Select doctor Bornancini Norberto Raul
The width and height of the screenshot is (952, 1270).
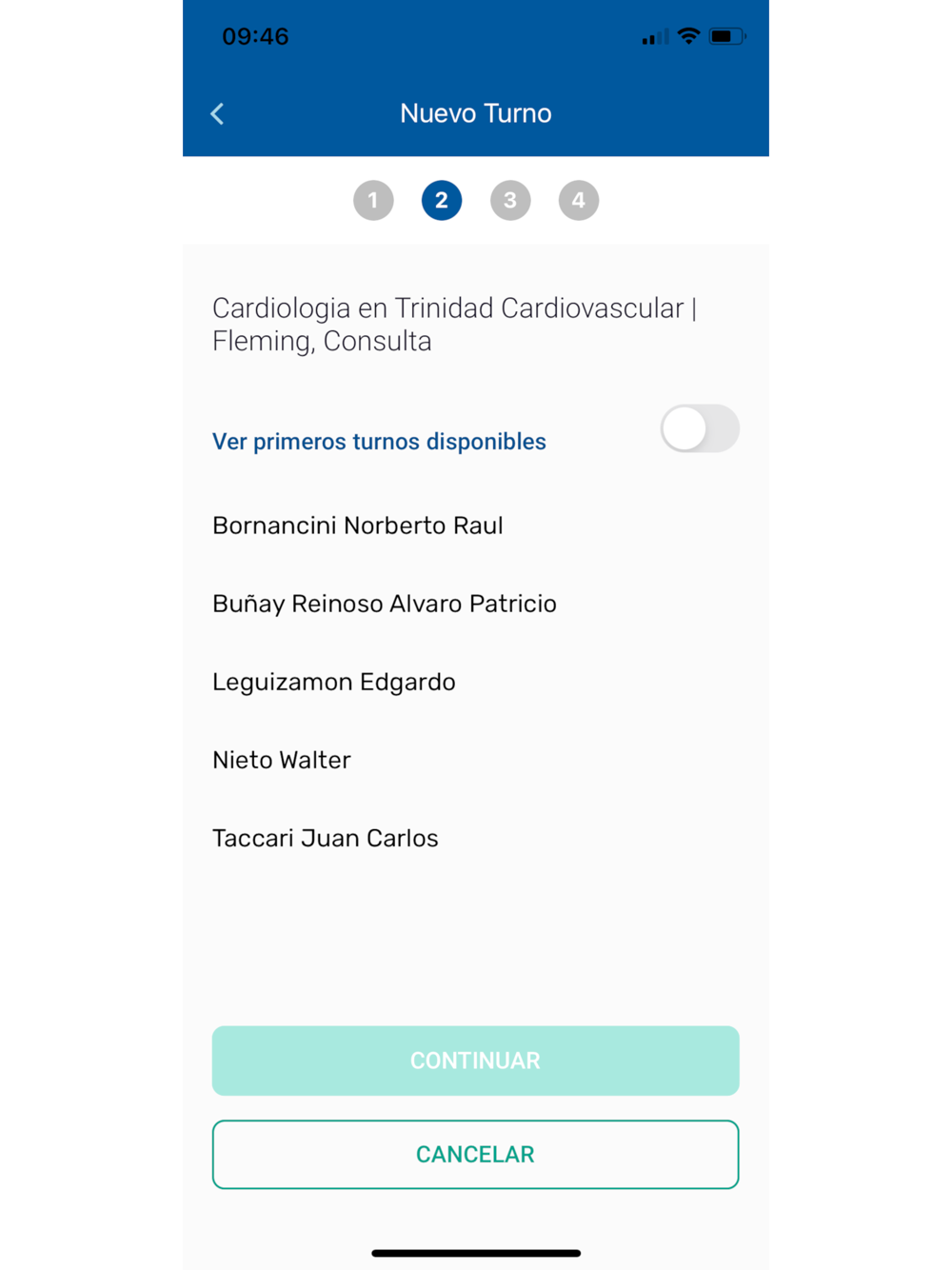pyautogui.click(x=358, y=526)
